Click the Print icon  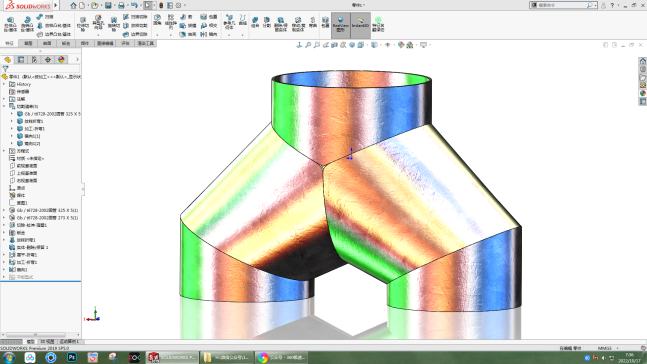tap(121, 5)
